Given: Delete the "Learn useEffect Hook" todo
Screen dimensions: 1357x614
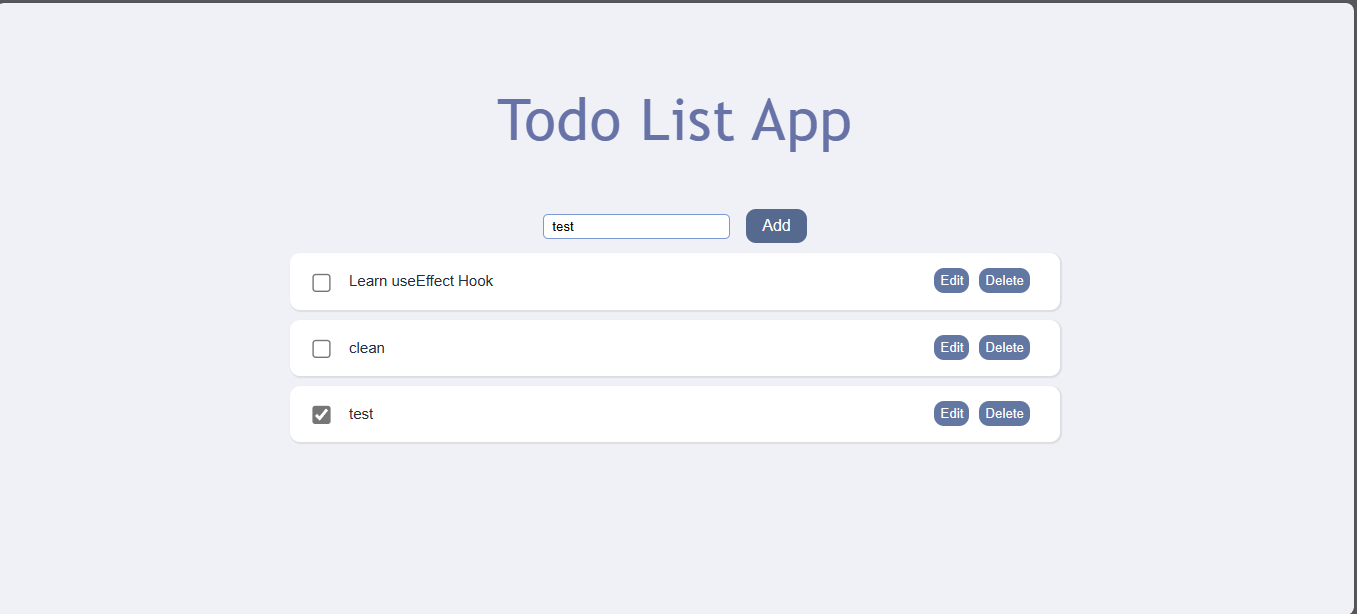Looking at the screenshot, I should (1004, 280).
